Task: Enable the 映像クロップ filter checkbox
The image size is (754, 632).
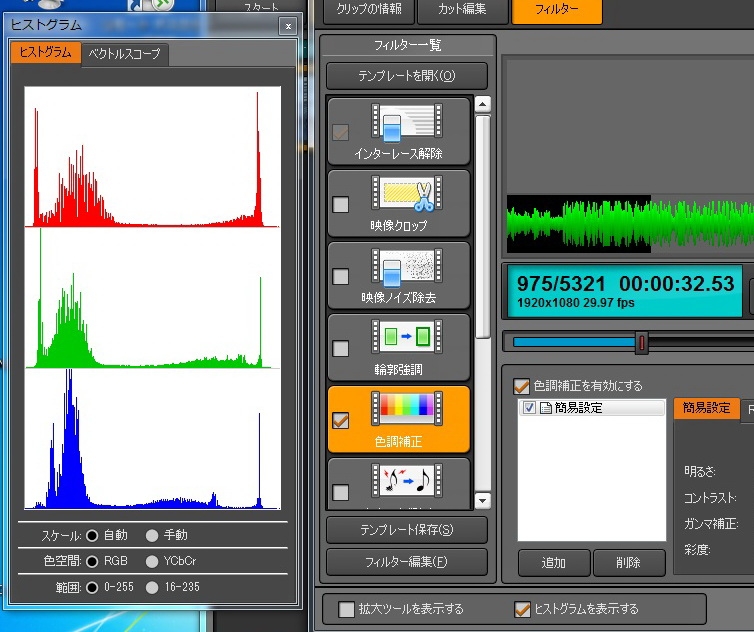Action: coord(341,205)
